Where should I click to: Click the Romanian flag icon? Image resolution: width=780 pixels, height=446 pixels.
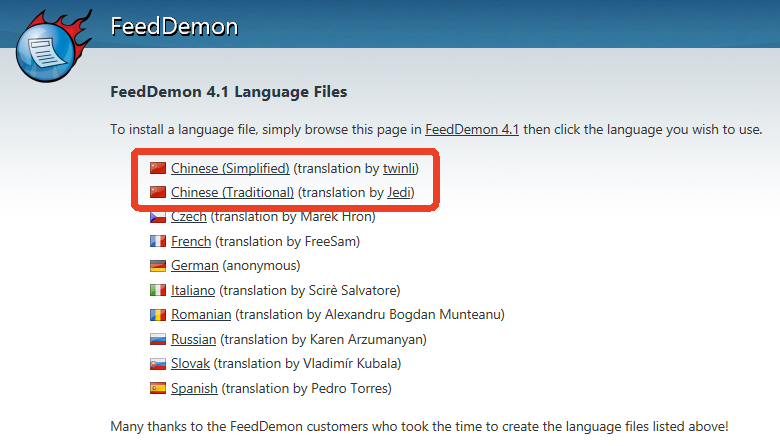(157, 315)
